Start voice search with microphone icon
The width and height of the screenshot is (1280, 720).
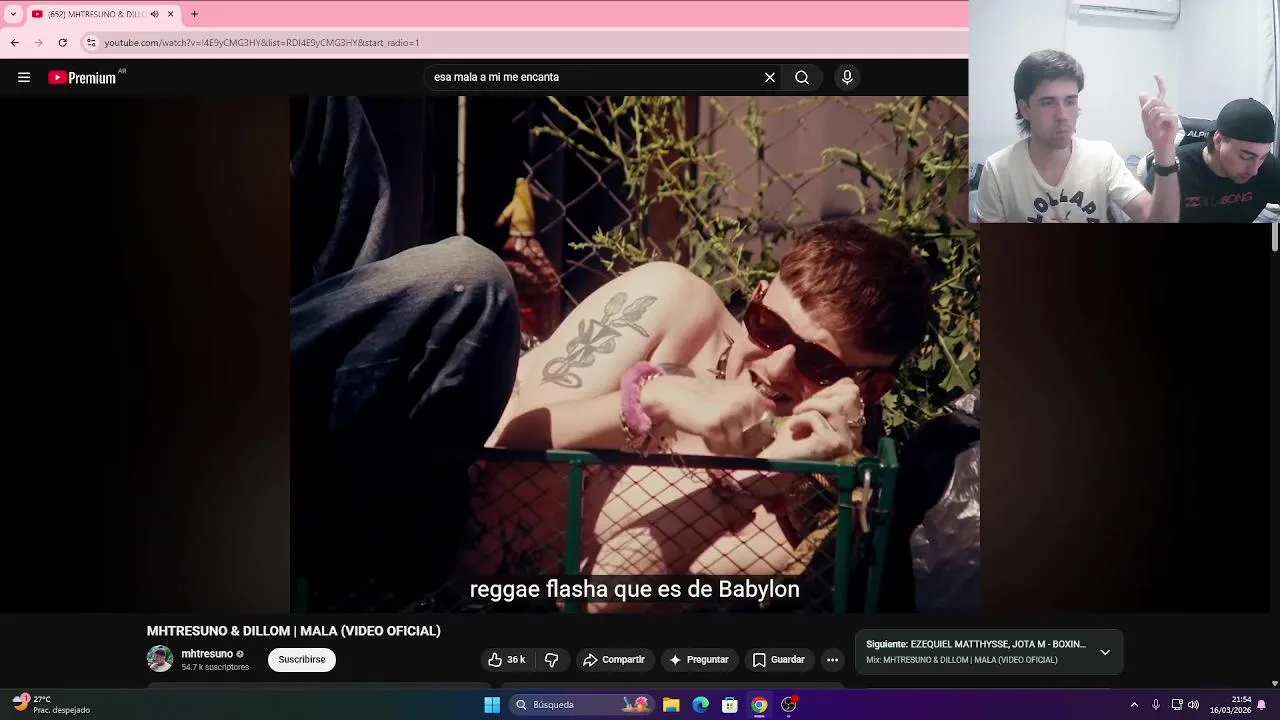(x=847, y=77)
